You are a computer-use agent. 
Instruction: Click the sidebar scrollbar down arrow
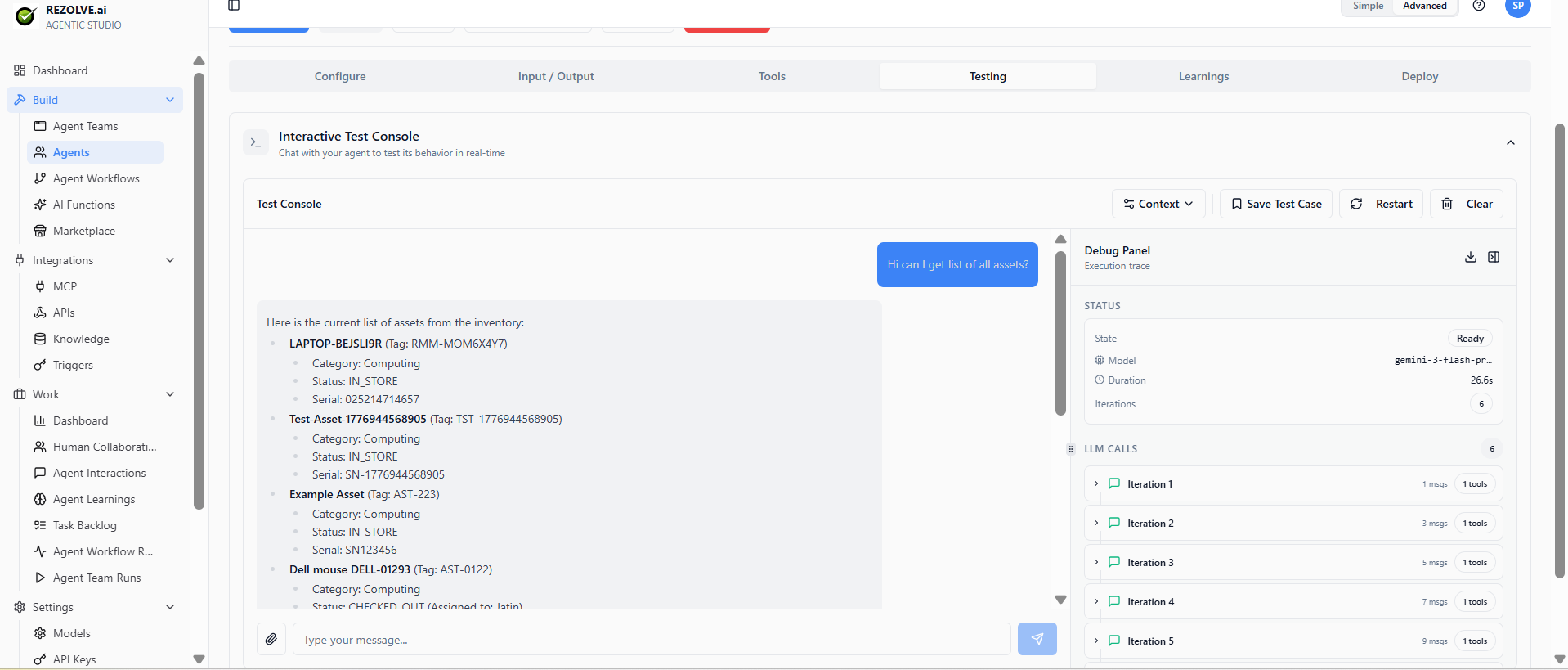point(199,659)
